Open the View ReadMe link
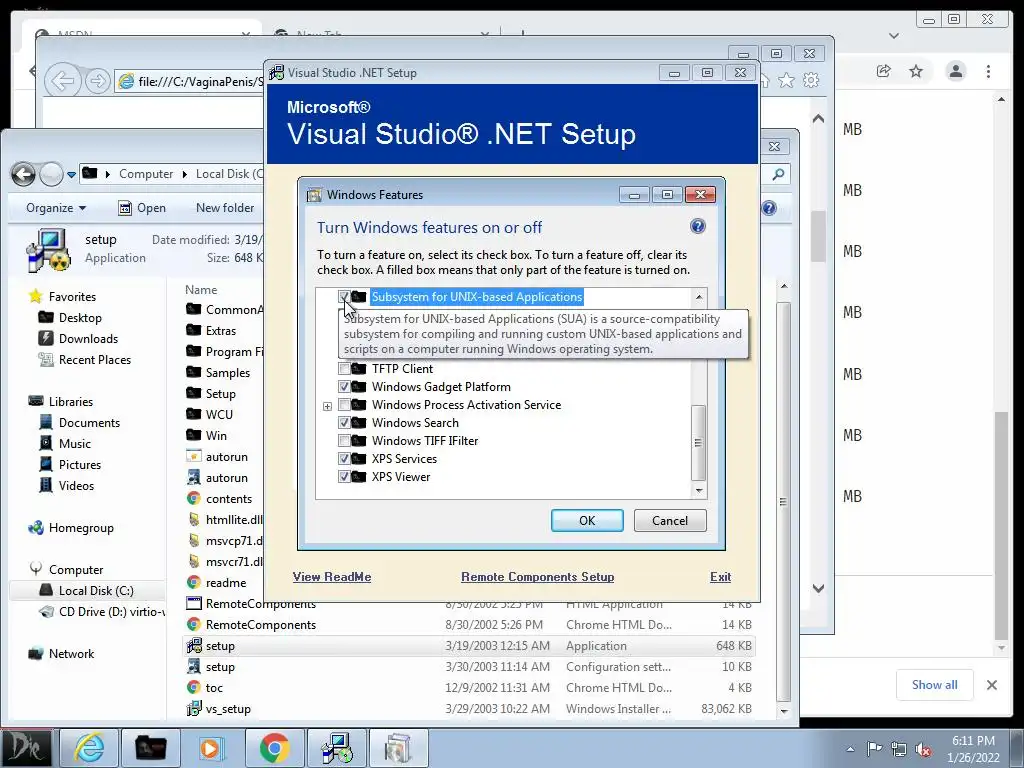 332,577
